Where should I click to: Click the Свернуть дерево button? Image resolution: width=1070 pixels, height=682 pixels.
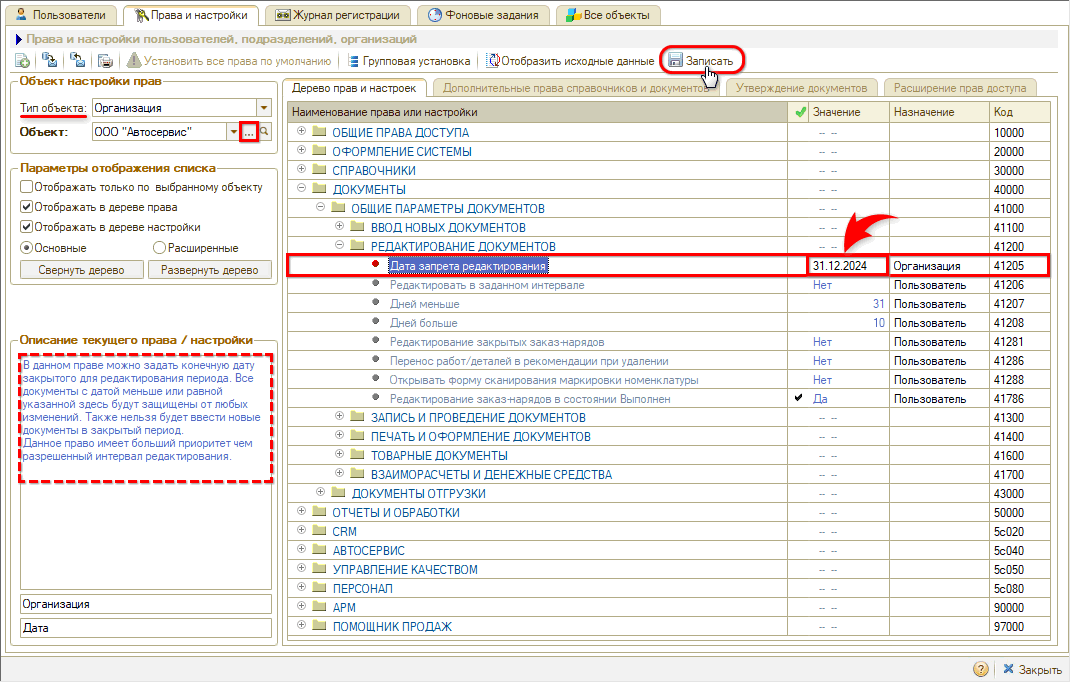81,270
